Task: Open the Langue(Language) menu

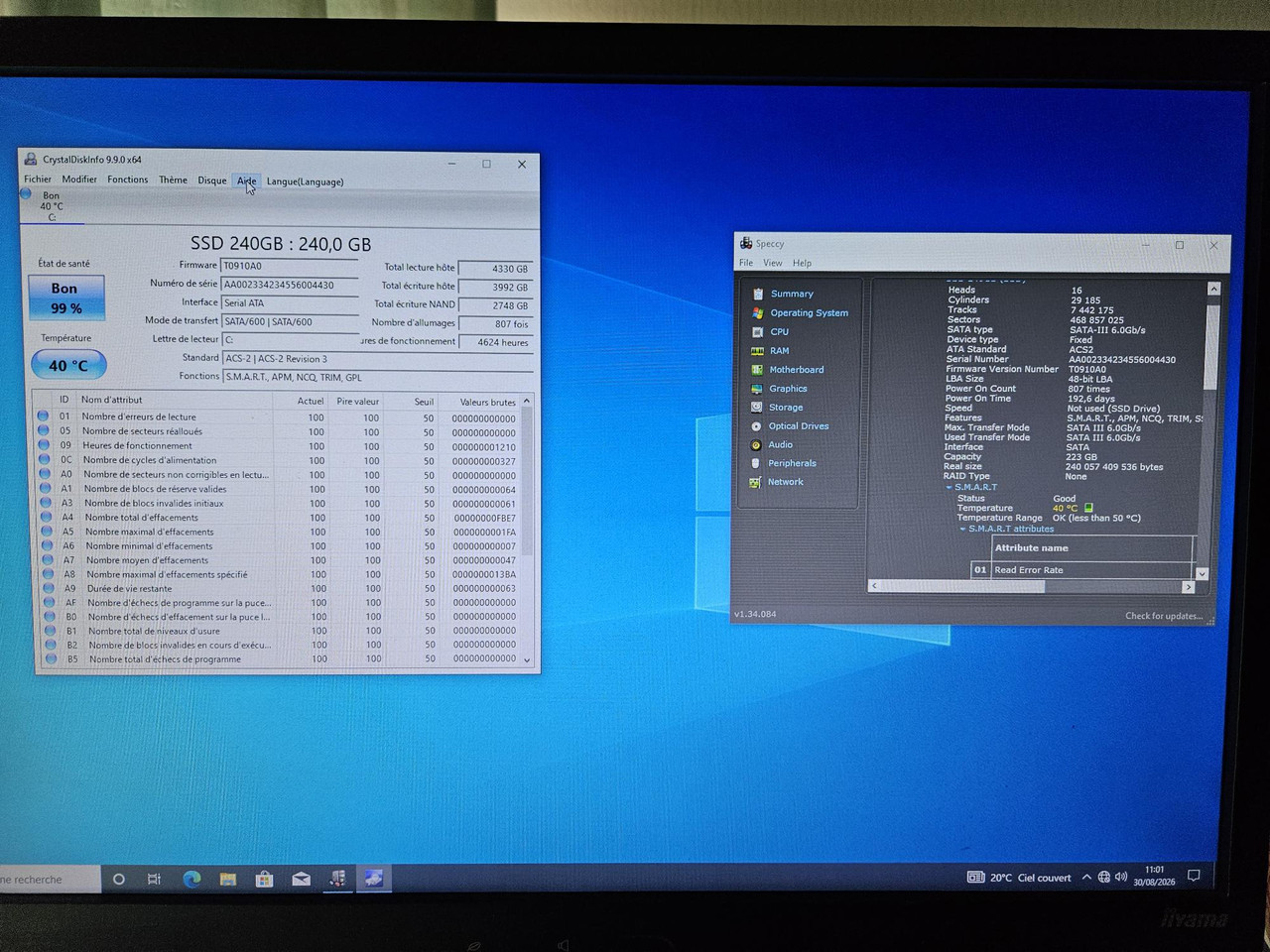Action: click(305, 181)
